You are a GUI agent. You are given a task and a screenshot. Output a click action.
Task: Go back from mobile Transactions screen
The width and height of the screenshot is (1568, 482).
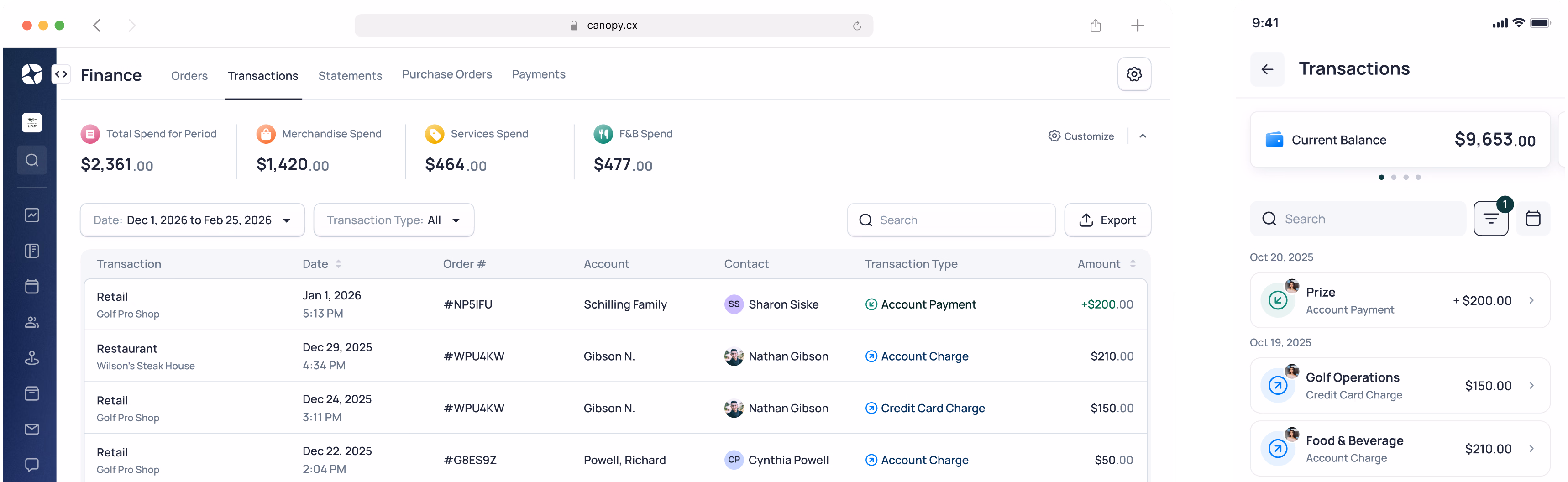[x=1267, y=69]
